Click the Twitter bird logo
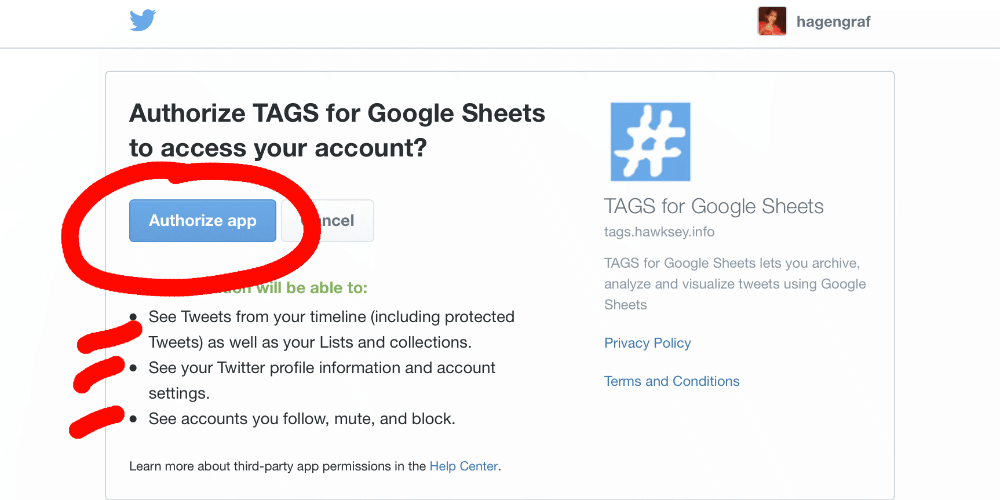 click(143, 20)
